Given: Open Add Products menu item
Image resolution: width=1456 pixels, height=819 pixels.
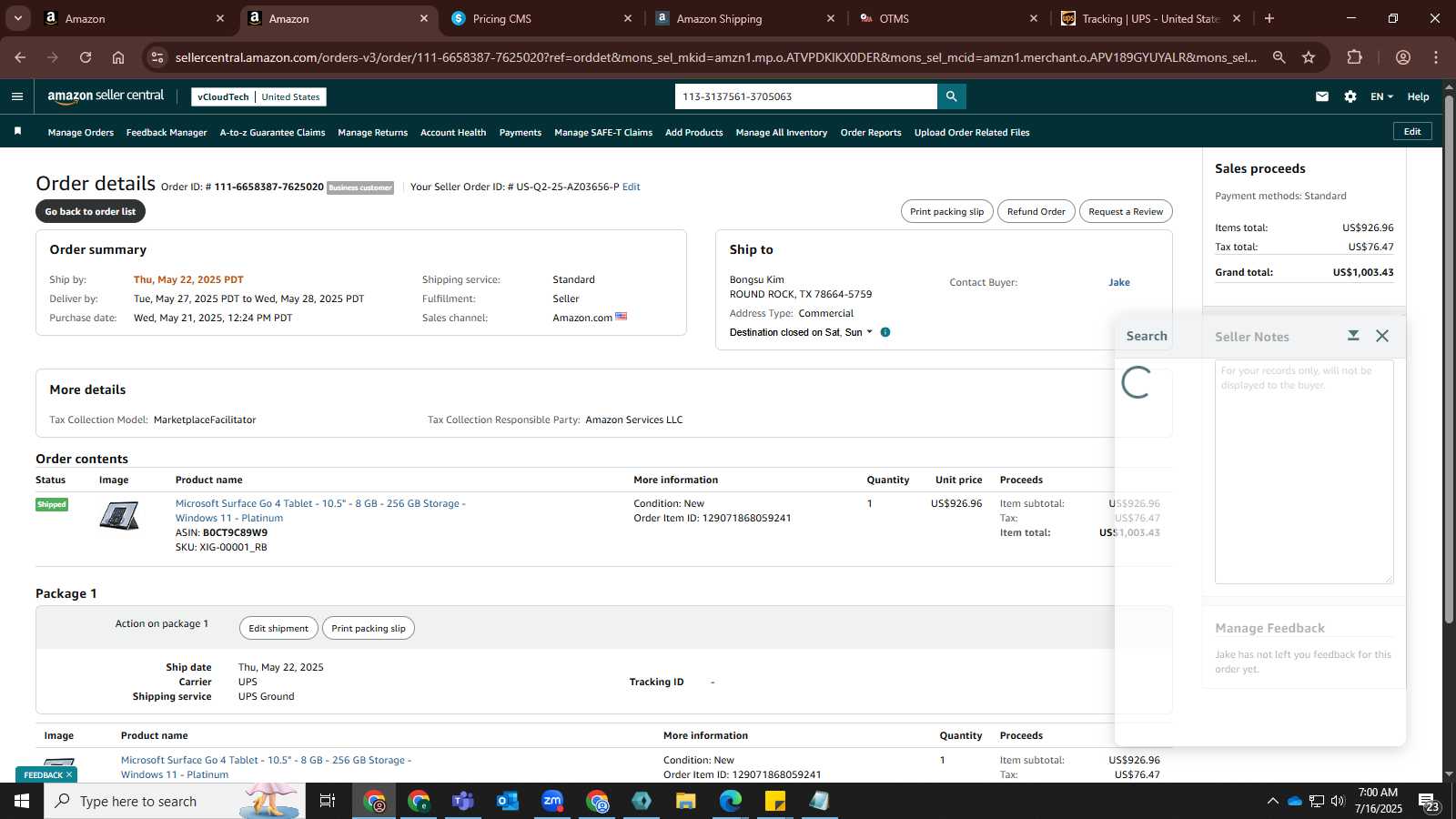Looking at the screenshot, I should [x=694, y=132].
